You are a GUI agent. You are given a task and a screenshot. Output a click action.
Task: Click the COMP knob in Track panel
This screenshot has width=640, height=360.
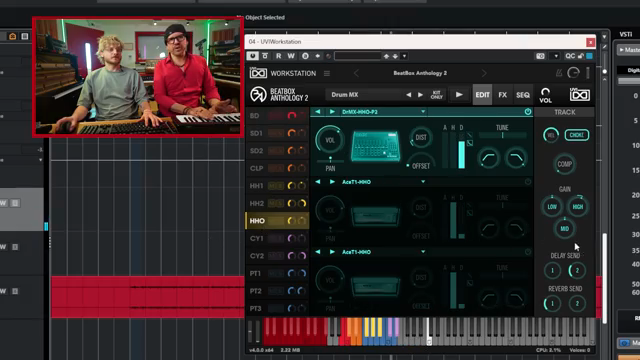point(564,164)
